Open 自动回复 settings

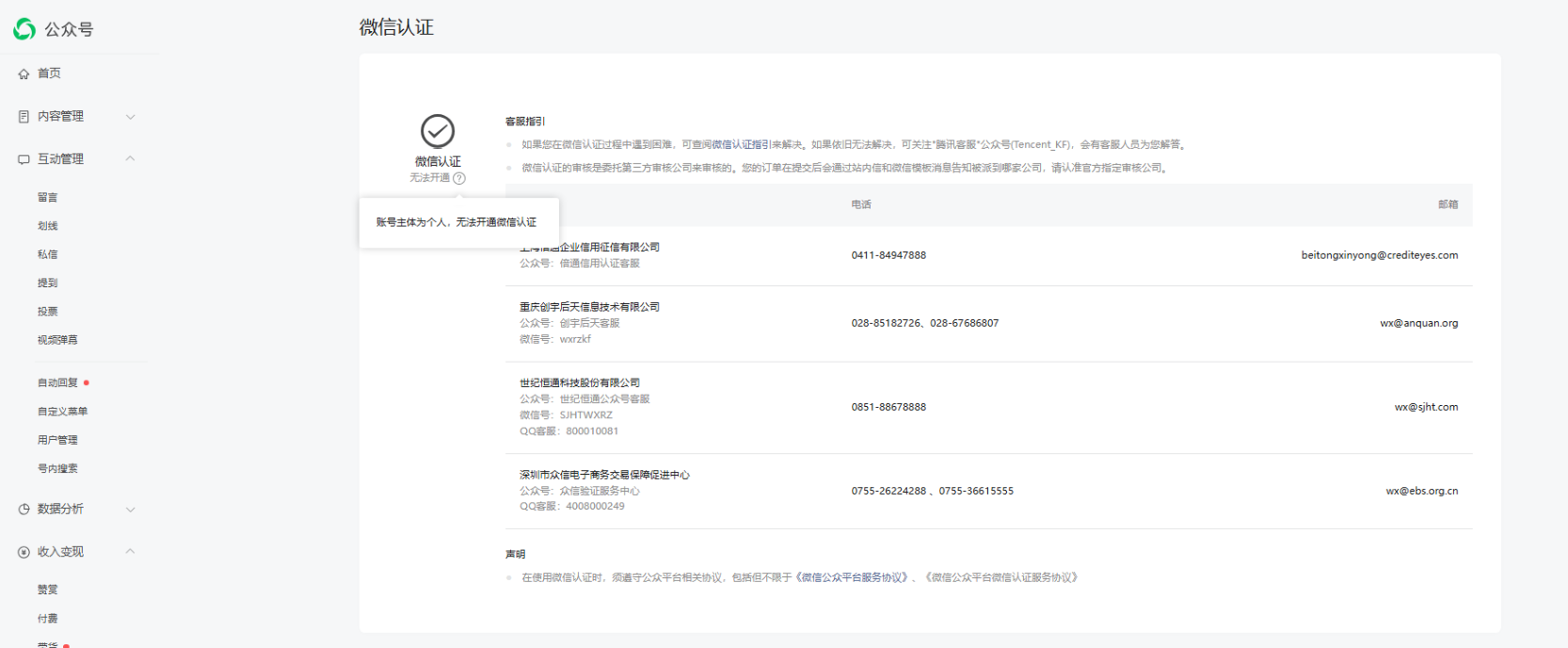coord(57,383)
